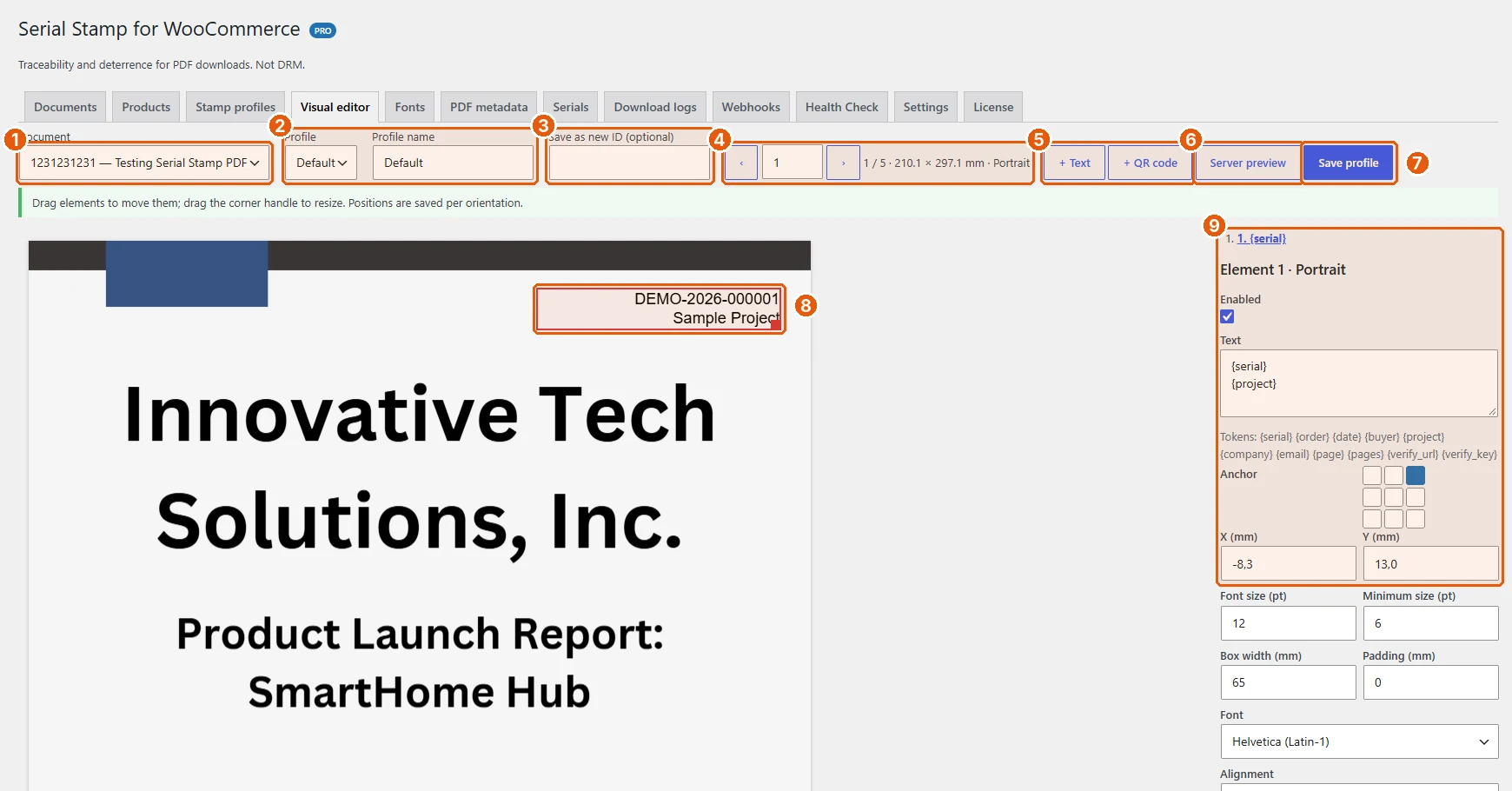The image size is (1512, 791).
Task: Select the middle-left anchor square
Action: (x=1372, y=497)
